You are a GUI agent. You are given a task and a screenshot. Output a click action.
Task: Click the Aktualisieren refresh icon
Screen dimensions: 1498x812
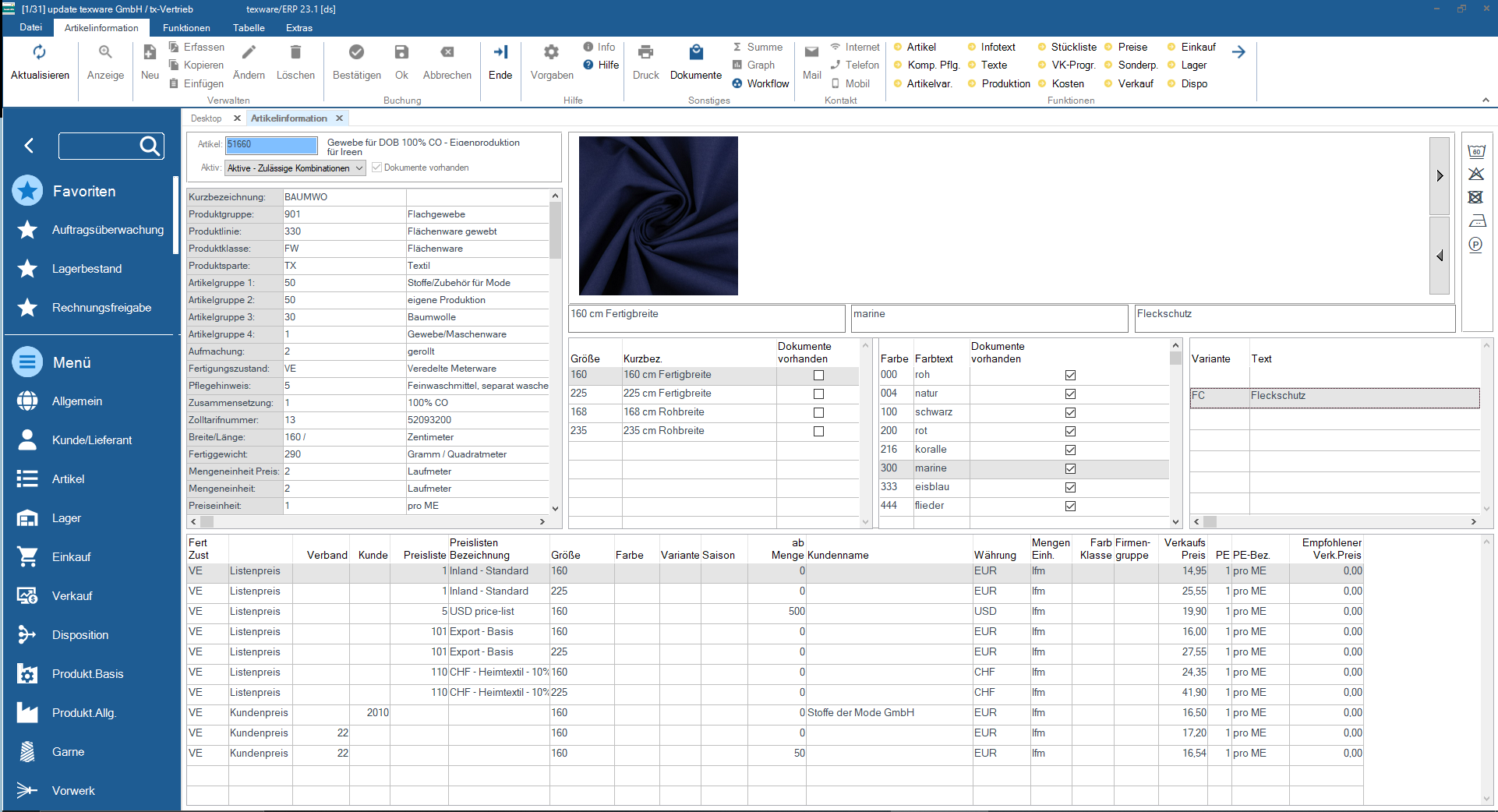click(39, 52)
